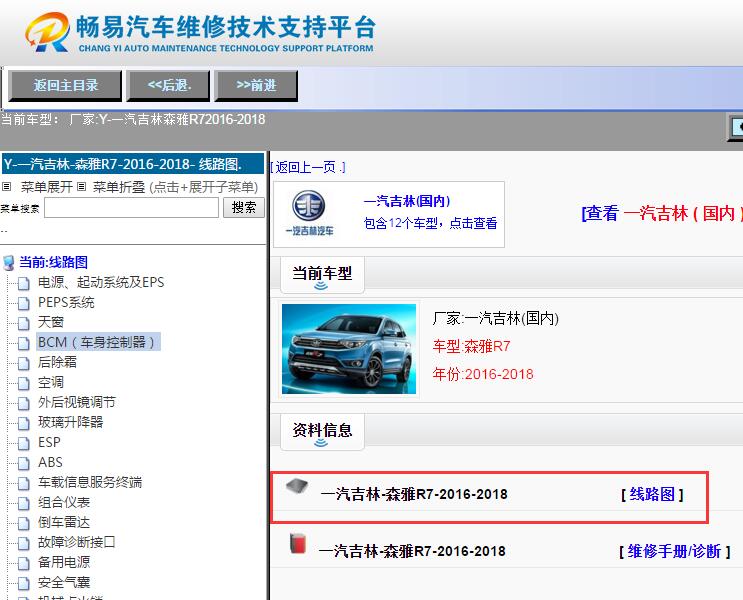Click 包含12个车型，点击查看 link
Image resolution: width=743 pixels, height=600 pixels.
tap(430, 223)
